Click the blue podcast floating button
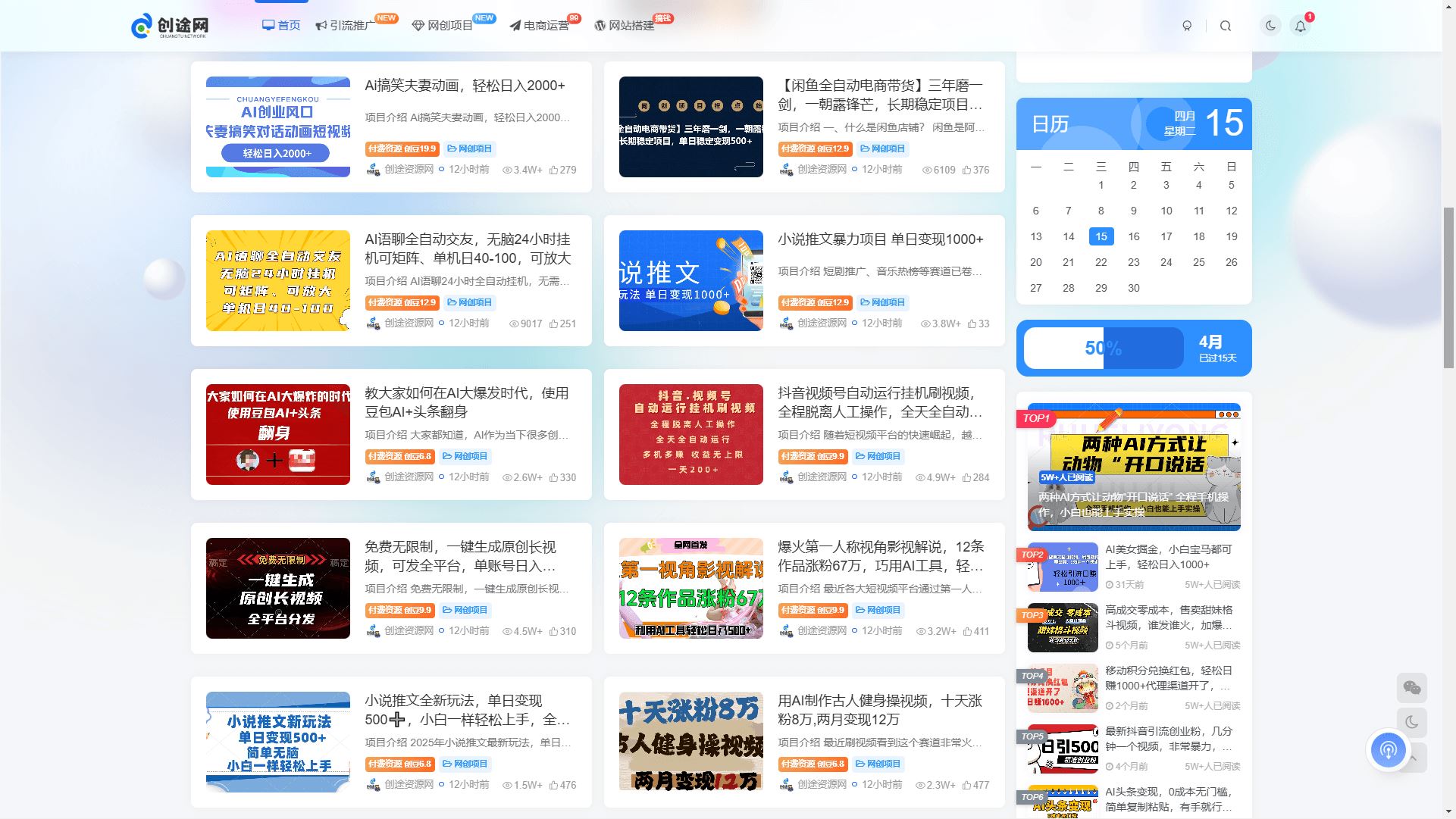1456x819 pixels. coord(1389,750)
